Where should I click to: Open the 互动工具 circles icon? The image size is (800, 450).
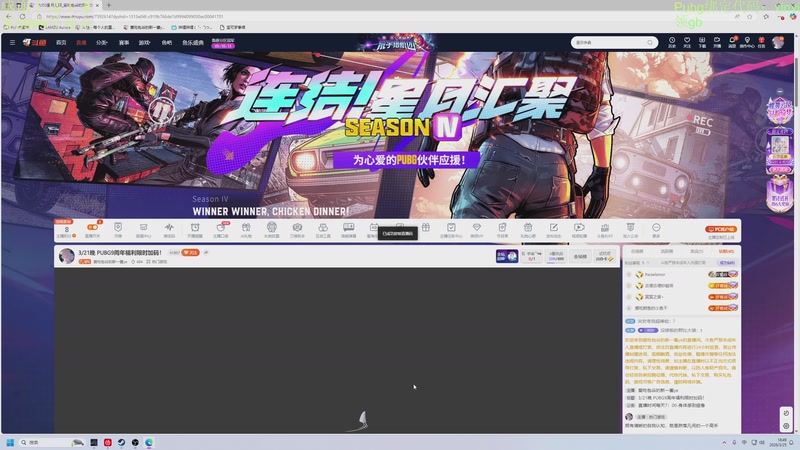323,230
